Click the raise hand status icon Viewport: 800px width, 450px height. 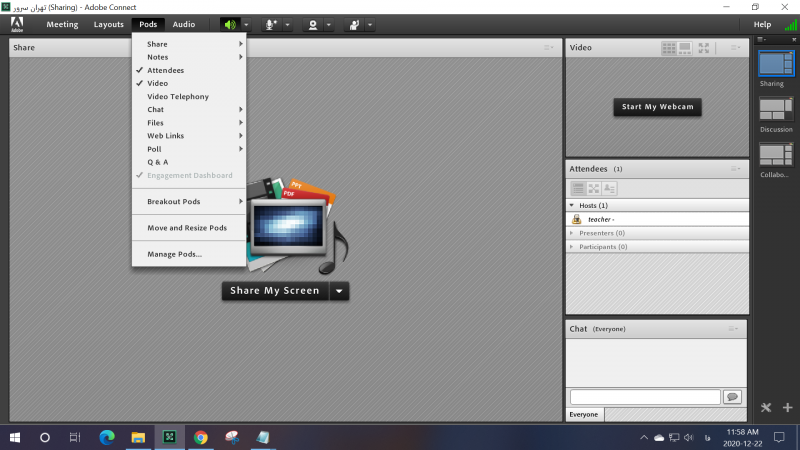[x=354, y=24]
